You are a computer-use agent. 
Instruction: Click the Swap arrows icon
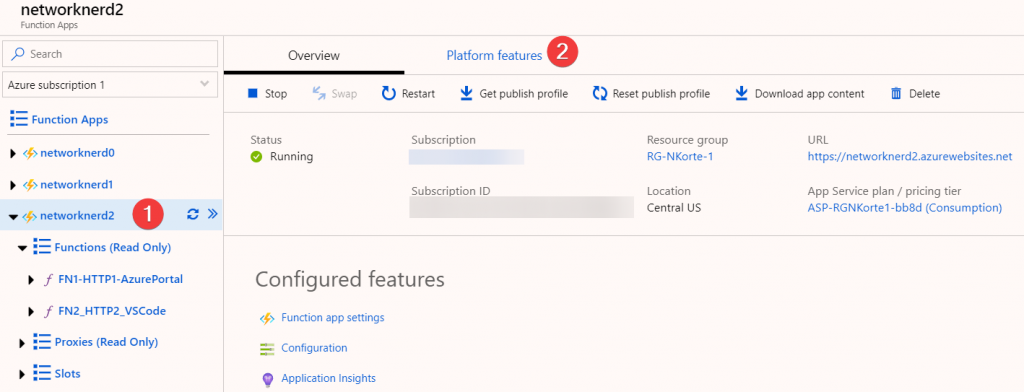point(319,93)
